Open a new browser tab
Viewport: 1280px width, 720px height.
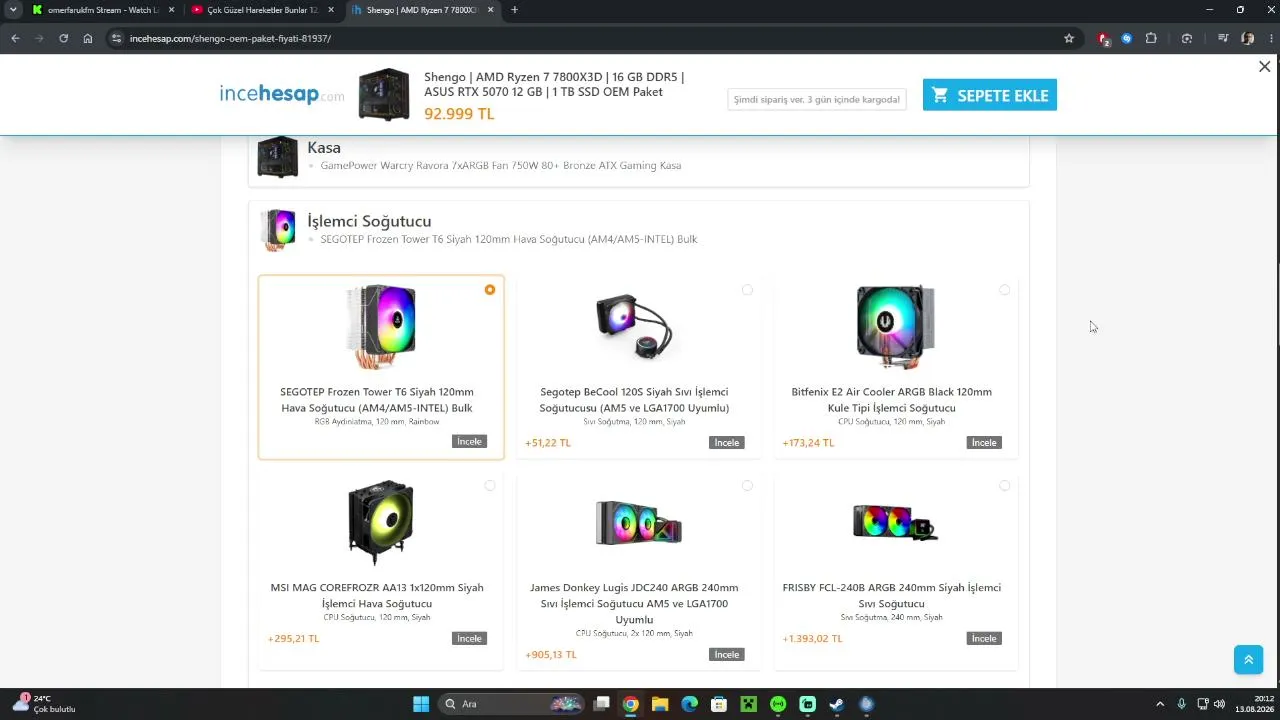pos(514,10)
